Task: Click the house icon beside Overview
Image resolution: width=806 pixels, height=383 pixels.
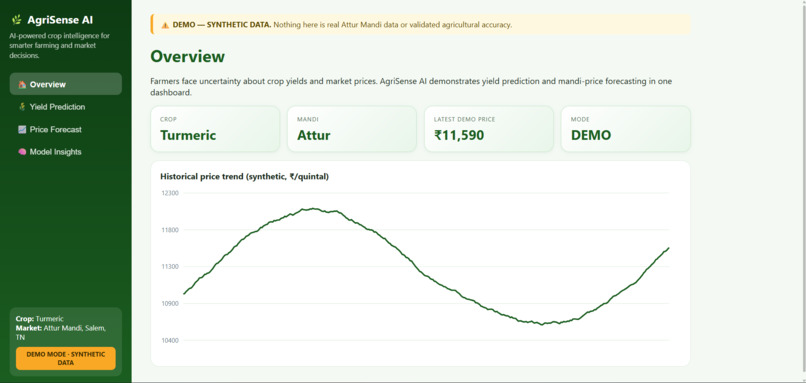Action: pyautogui.click(x=22, y=84)
